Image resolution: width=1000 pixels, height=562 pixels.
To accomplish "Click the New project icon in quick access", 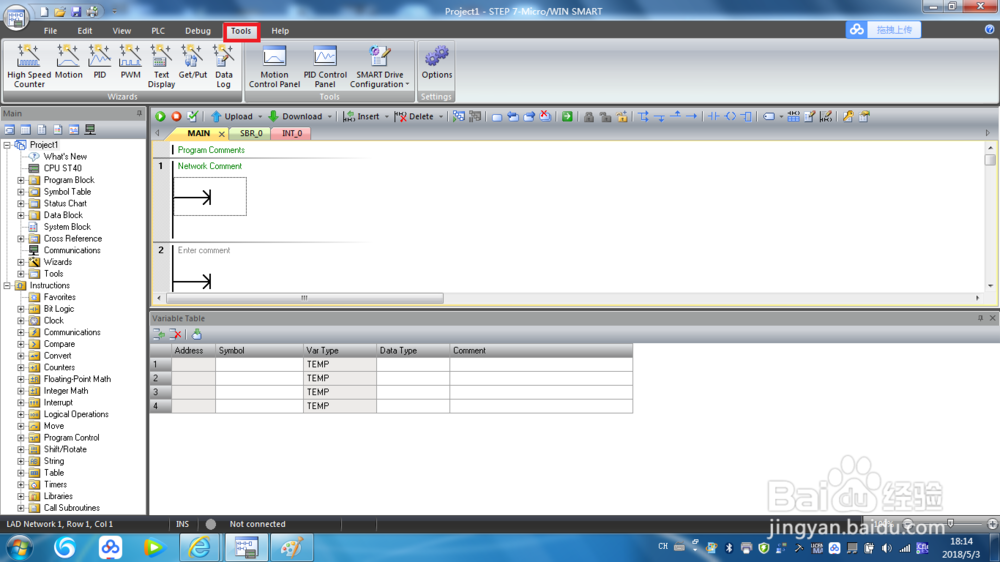I will click(x=44, y=11).
